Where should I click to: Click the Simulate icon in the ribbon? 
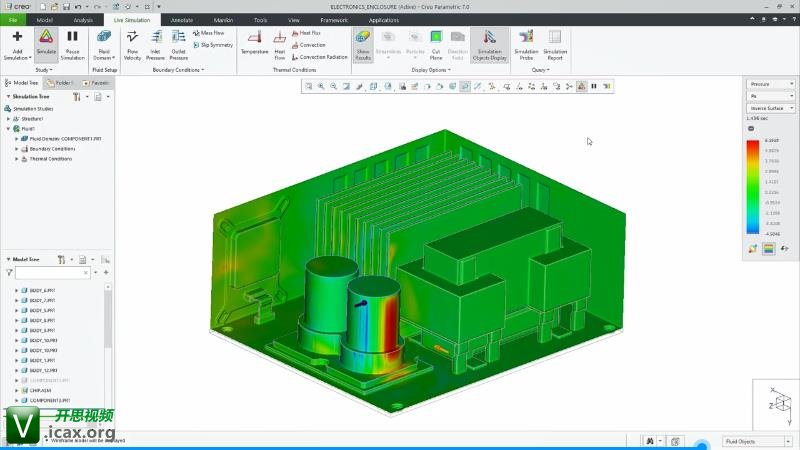pyautogui.click(x=46, y=44)
